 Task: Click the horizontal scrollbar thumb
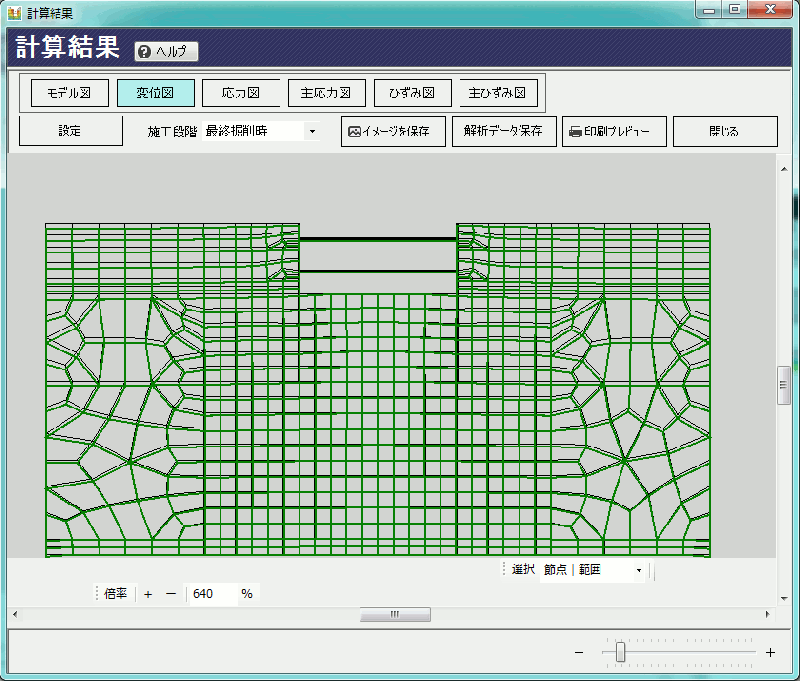[x=395, y=615]
